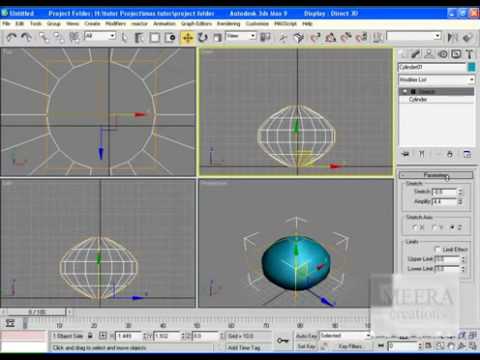Switch to the Modify command panel tab
Viewport: 480px width, 360px height.
pos(416,54)
